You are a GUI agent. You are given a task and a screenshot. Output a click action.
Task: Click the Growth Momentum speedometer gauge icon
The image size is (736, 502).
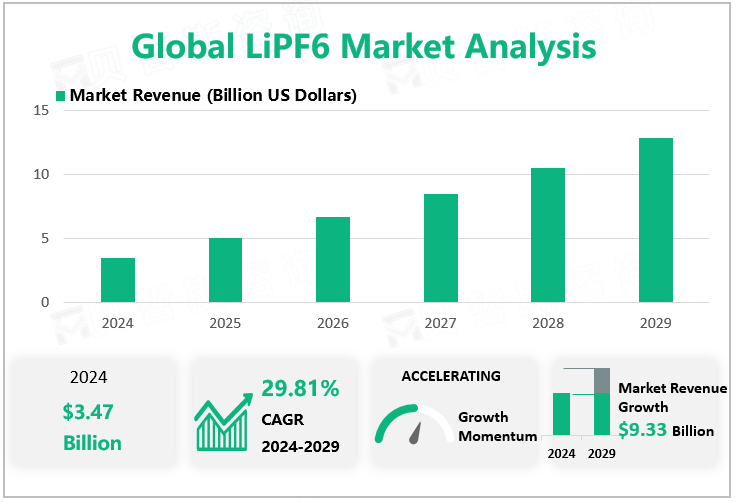(x=414, y=424)
